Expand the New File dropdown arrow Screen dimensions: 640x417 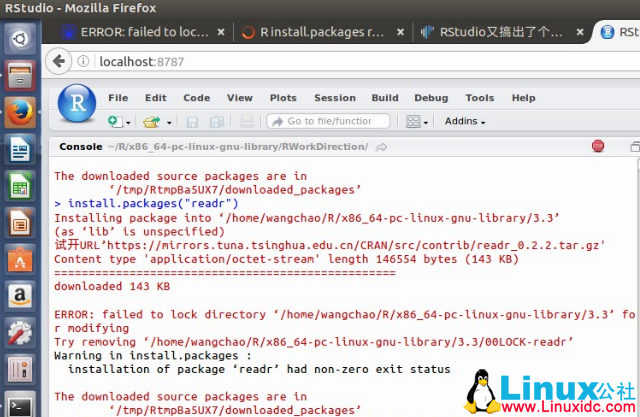point(128,122)
